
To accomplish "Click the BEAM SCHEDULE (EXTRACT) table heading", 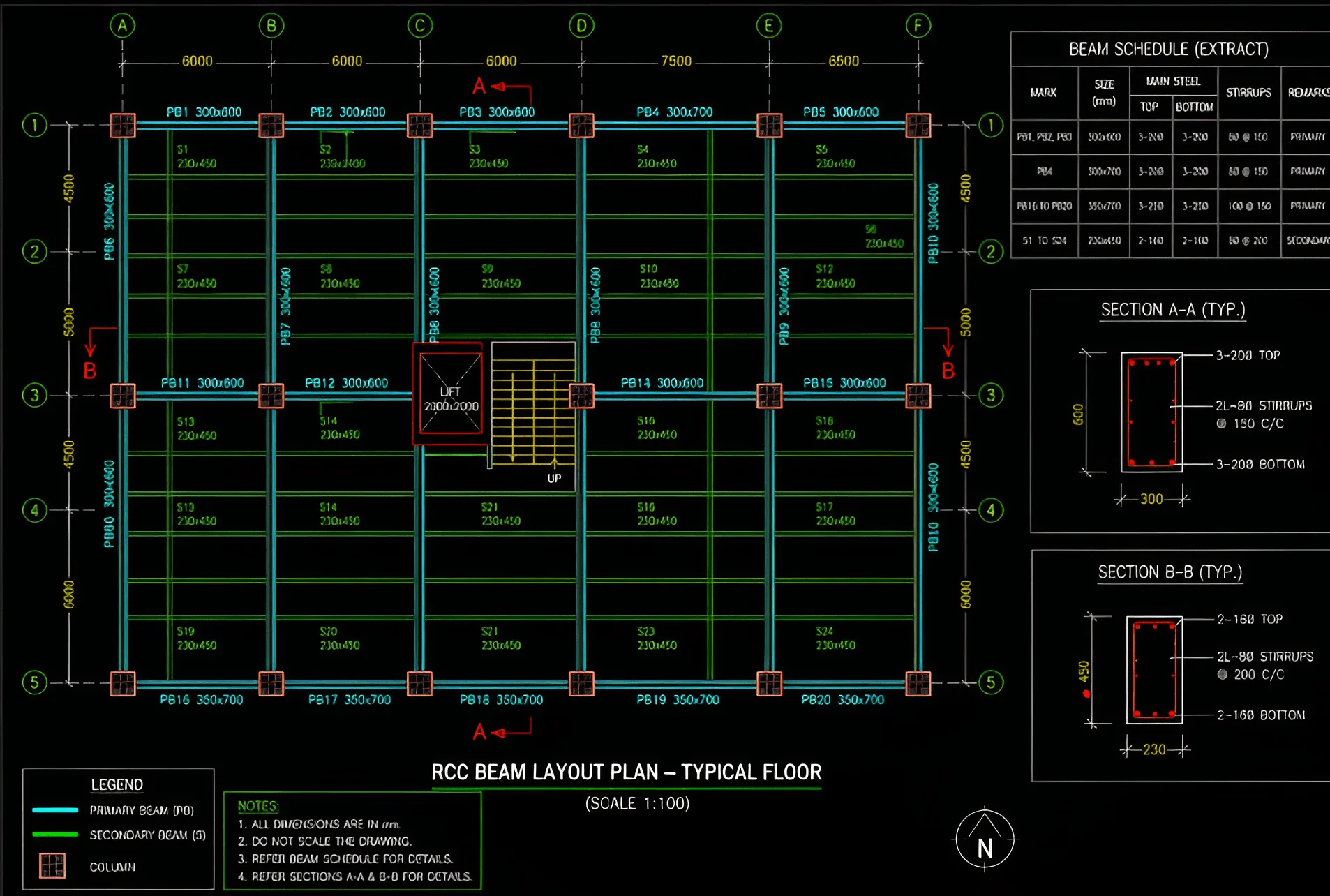I will [1169, 50].
